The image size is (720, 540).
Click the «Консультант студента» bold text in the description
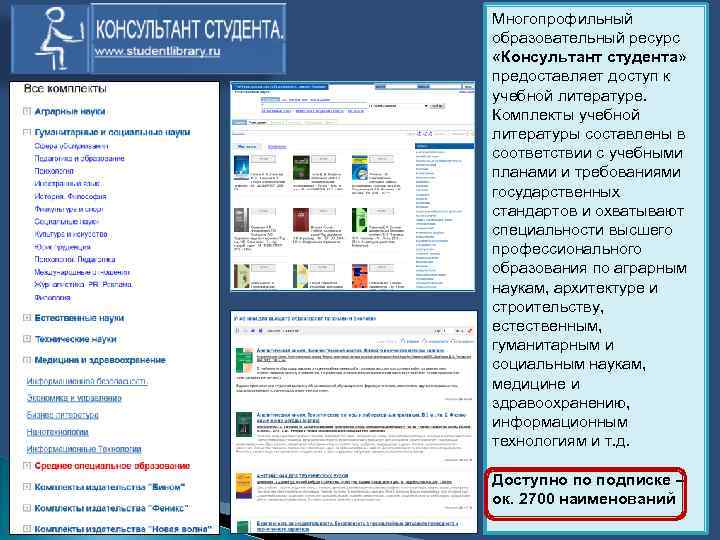point(589,57)
